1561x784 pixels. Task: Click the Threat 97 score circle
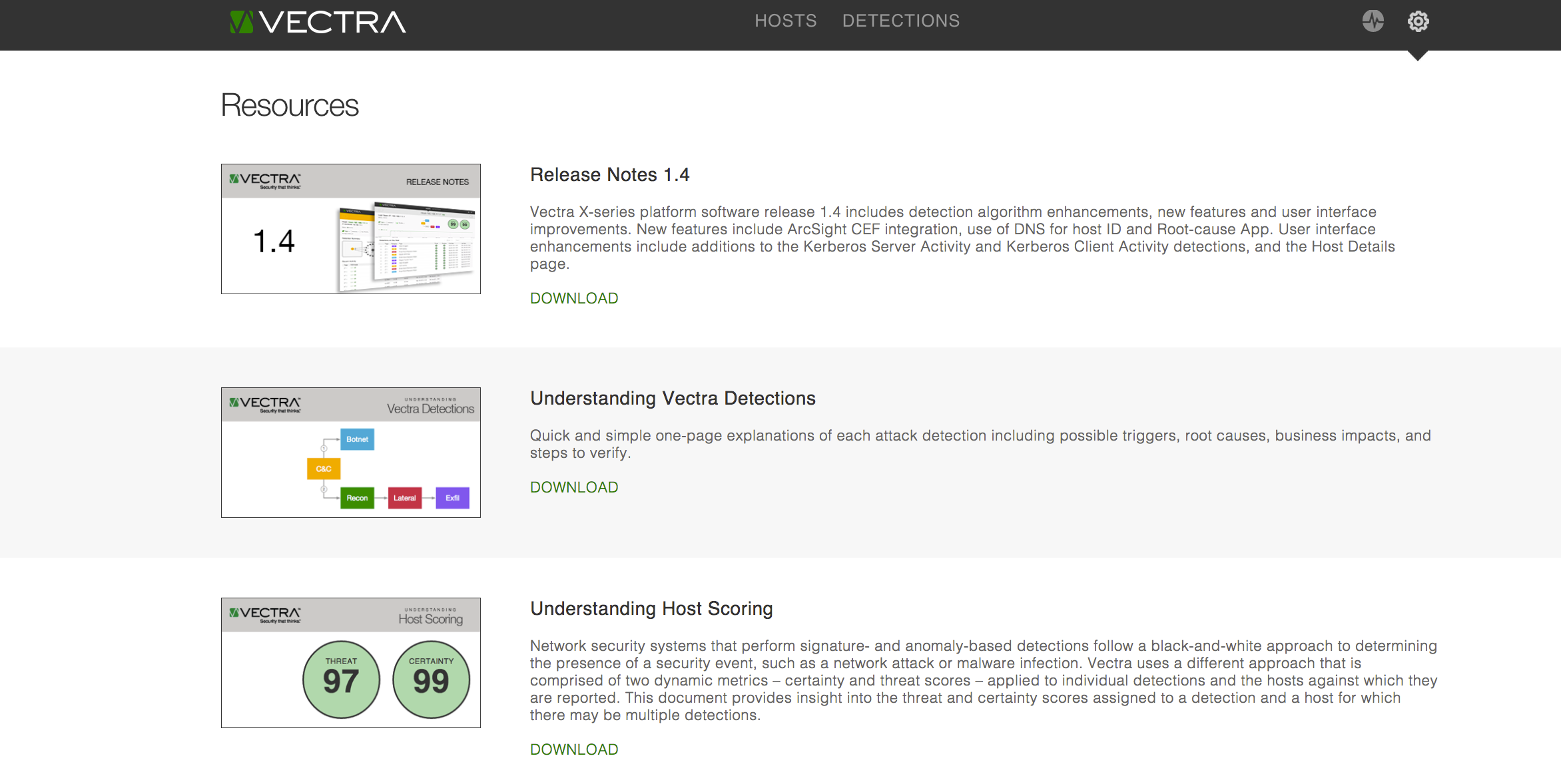(x=342, y=680)
